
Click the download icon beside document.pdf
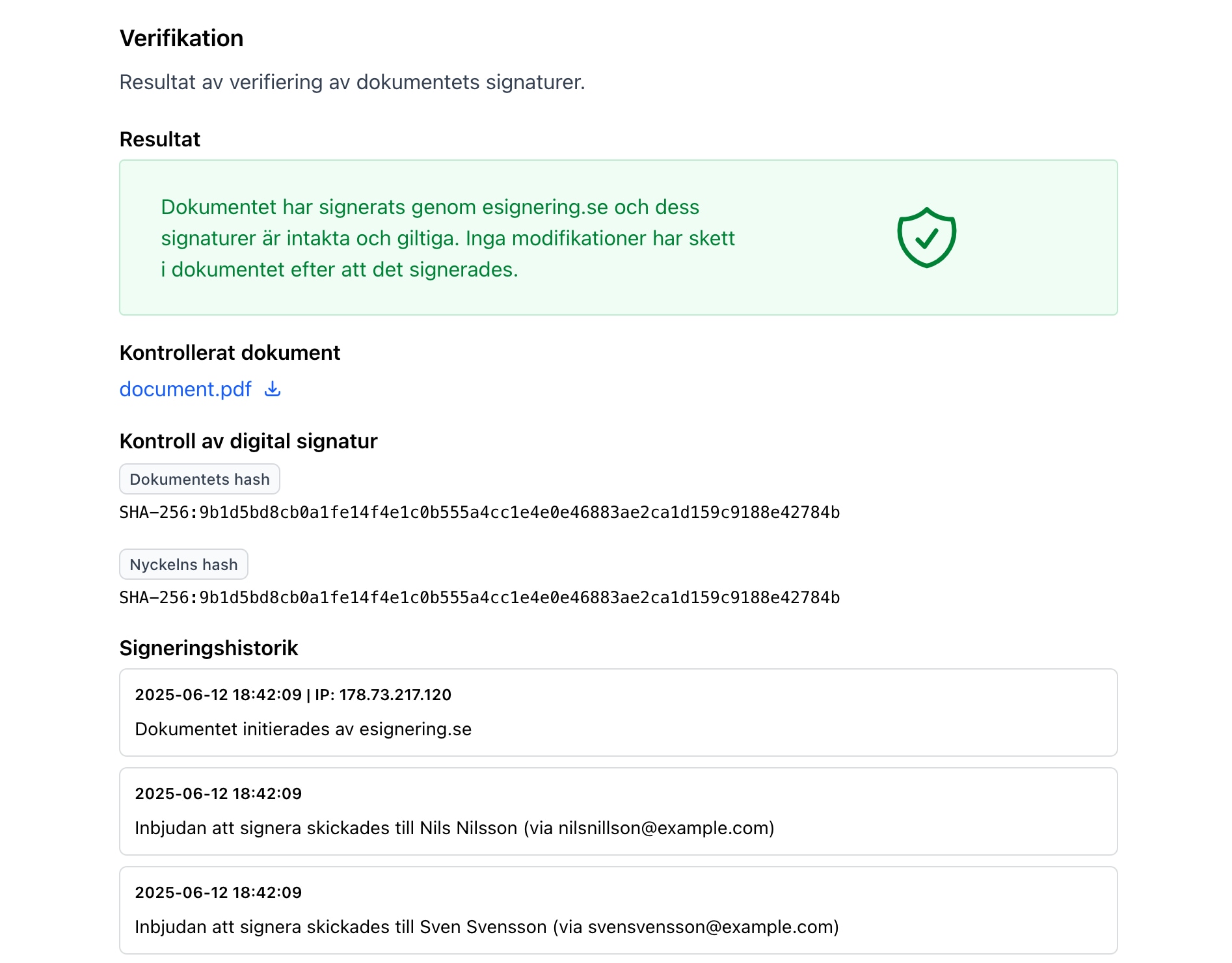click(x=273, y=389)
